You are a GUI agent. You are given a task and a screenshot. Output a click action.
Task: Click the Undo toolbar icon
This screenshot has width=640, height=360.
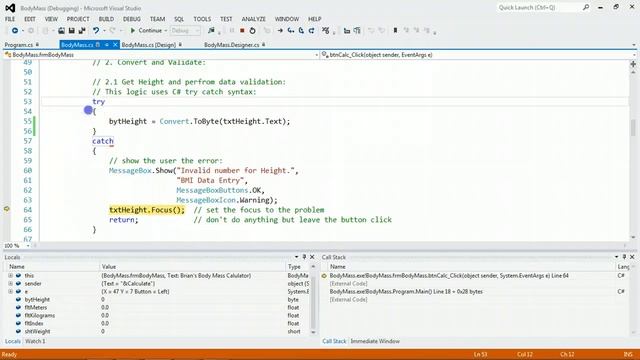point(96,31)
